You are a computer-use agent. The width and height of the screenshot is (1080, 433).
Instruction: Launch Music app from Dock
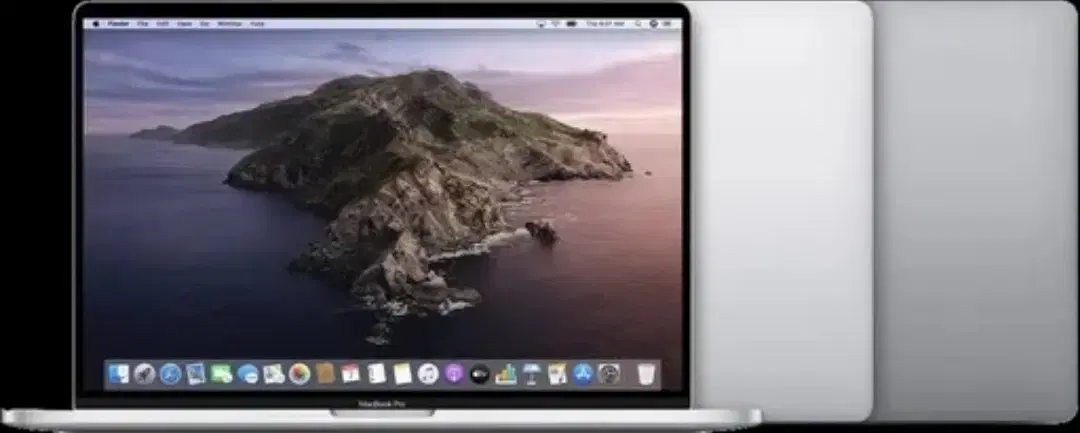pyautogui.click(x=428, y=374)
